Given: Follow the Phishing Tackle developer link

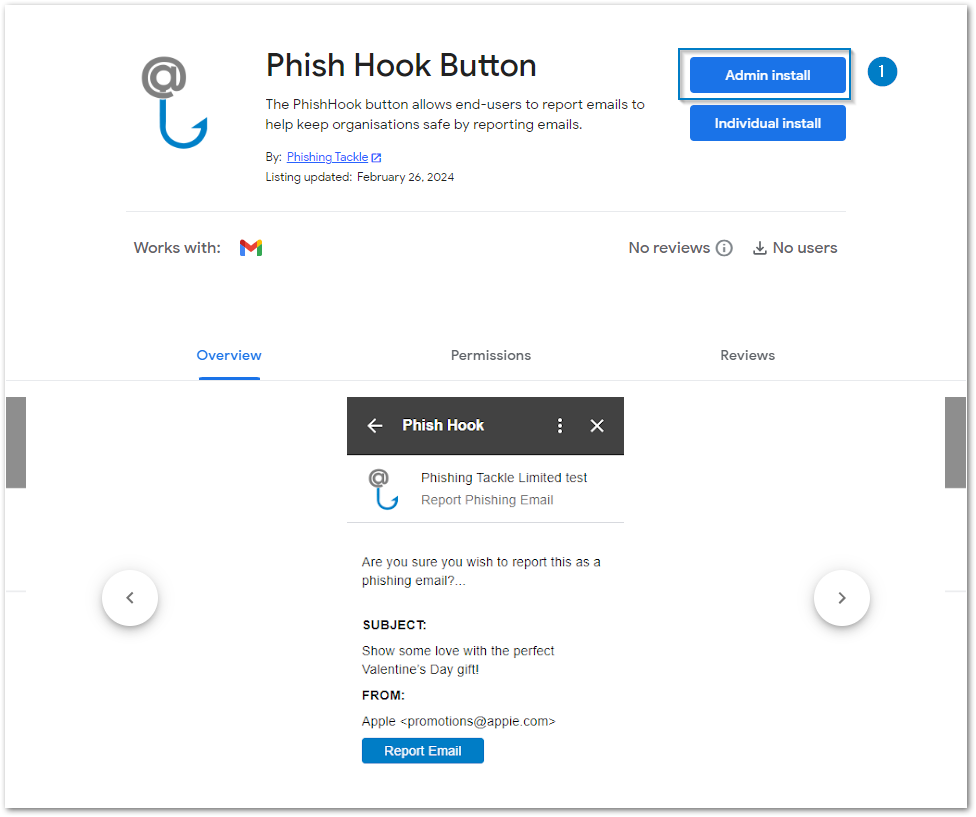Looking at the screenshot, I should [326, 156].
